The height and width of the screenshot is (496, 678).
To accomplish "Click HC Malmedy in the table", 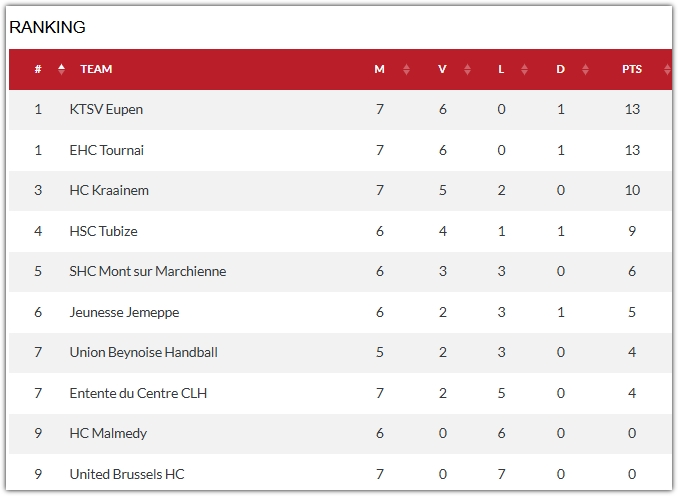I will pos(108,433).
